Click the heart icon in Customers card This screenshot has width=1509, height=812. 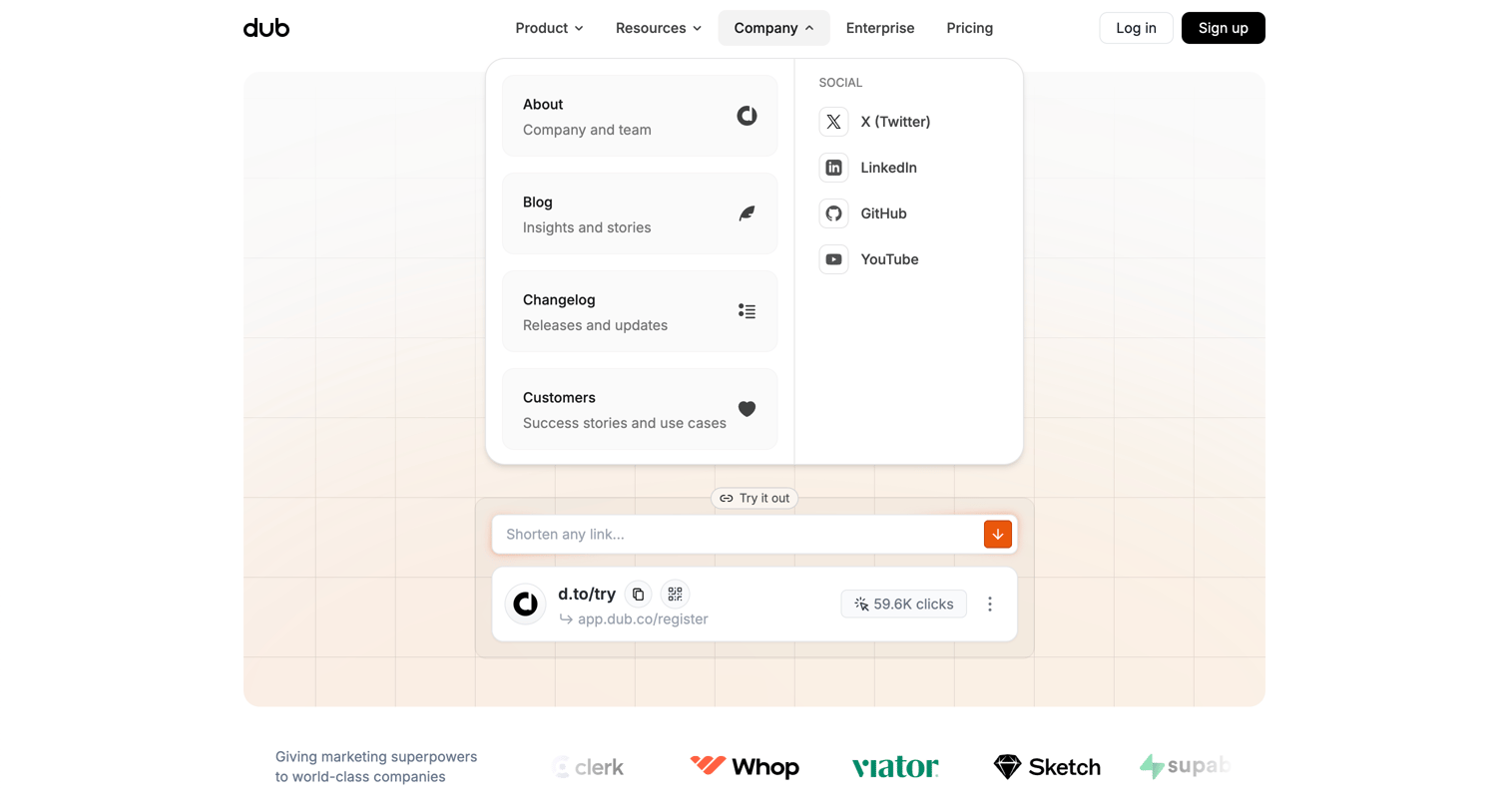point(747,409)
